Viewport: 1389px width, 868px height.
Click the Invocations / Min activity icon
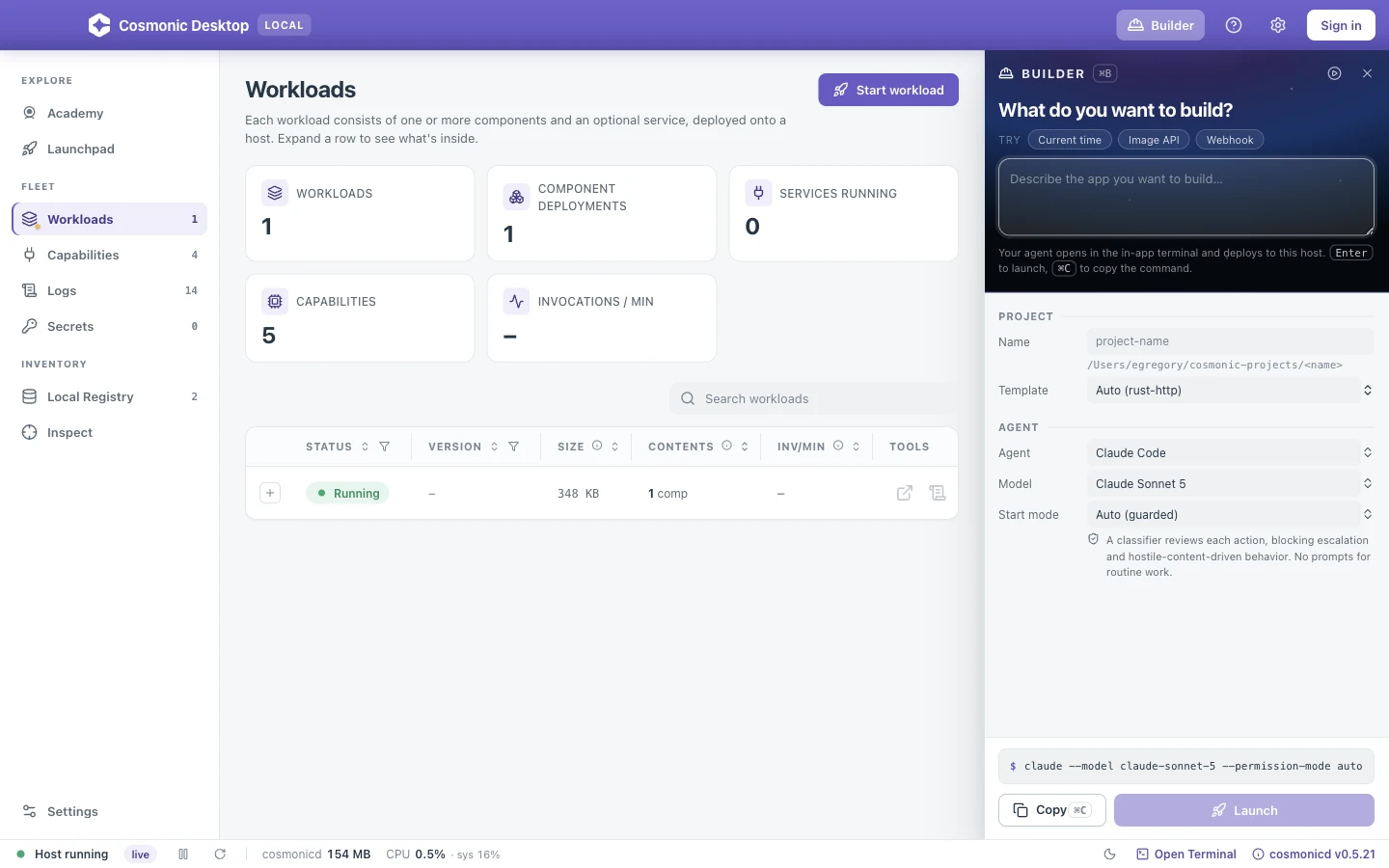(x=517, y=301)
